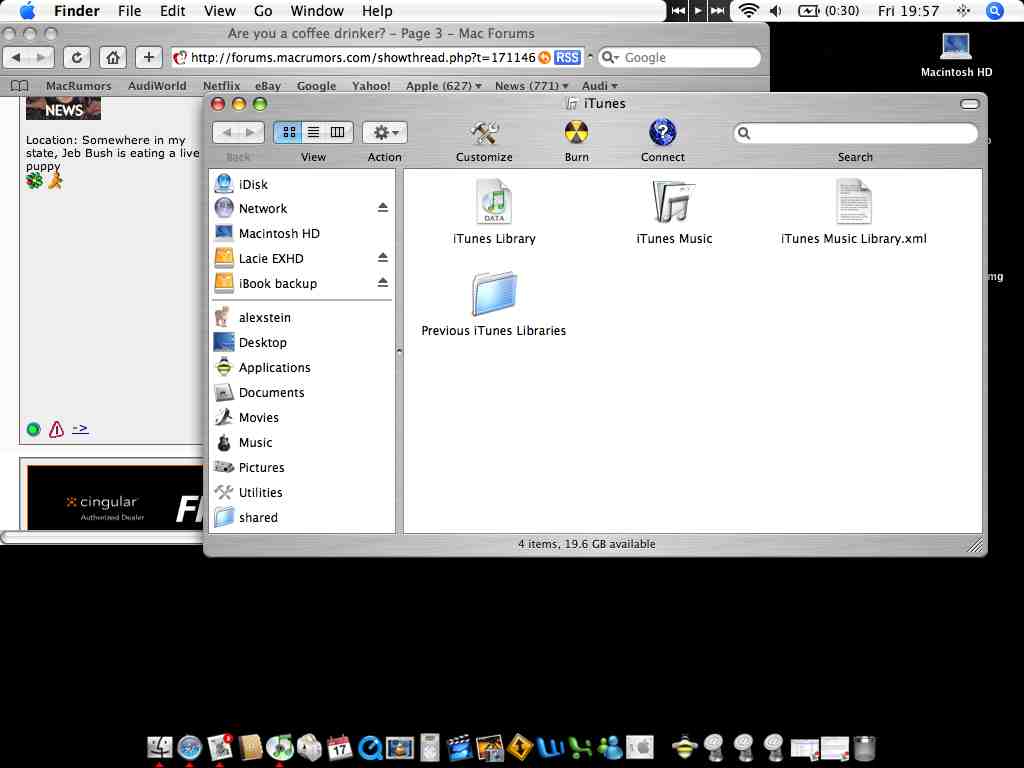The image size is (1024, 768).
Task: Click the Spotlight icon in menu bar
Action: (994, 10)
